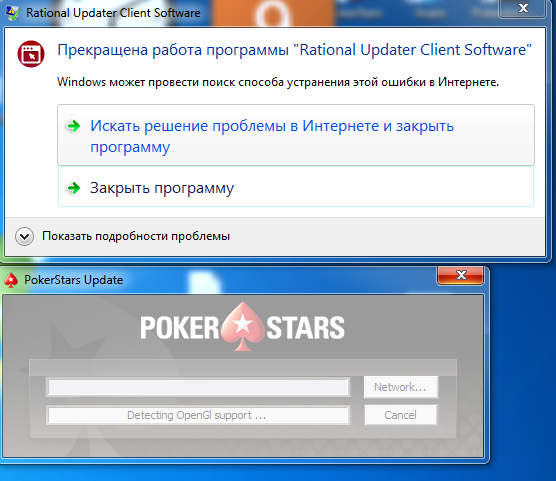The width and height of the screenshot is (556, 481).
Task: Open the Network... settings button
Action: 401,387
